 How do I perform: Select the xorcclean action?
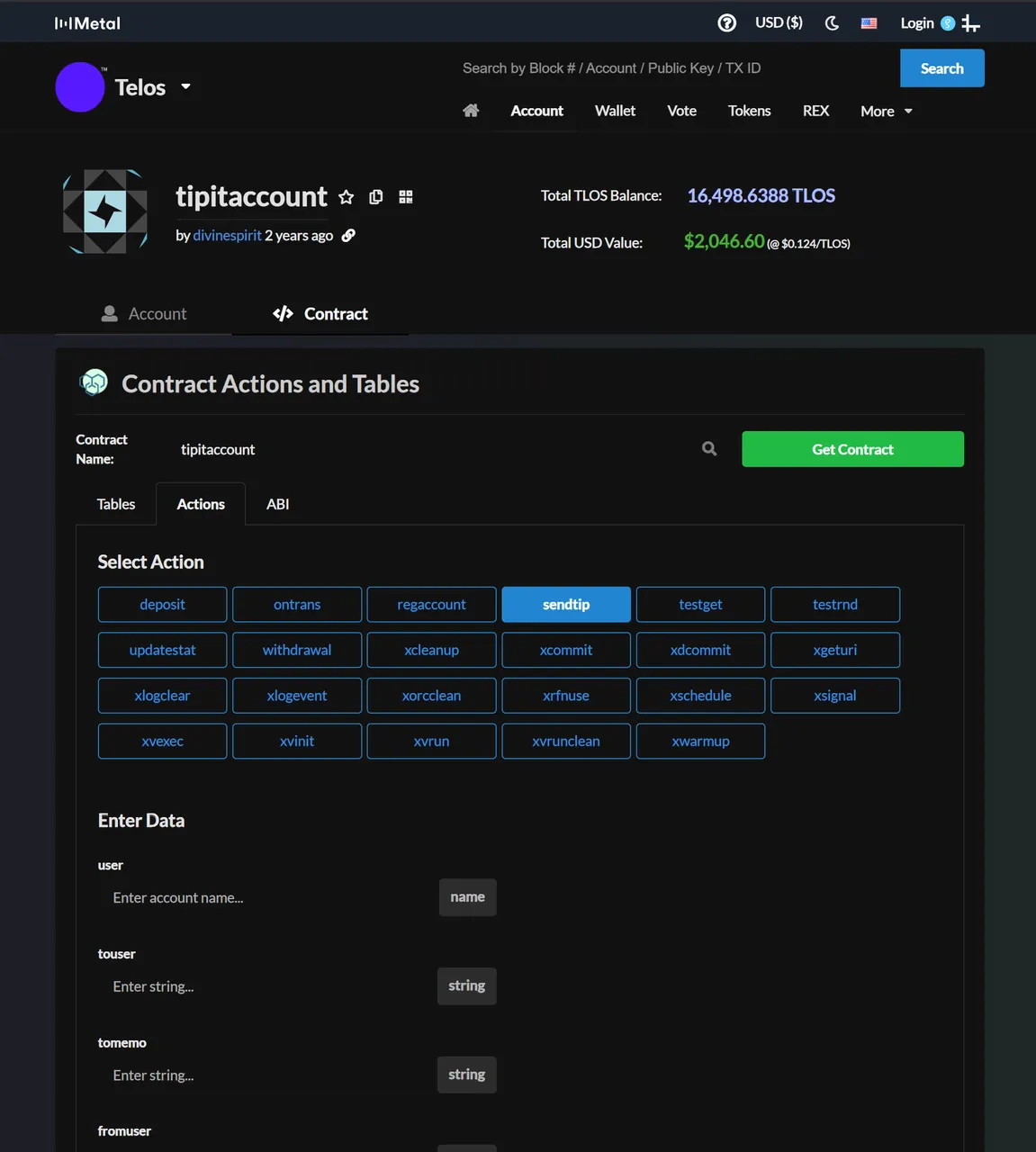[431, 696]
